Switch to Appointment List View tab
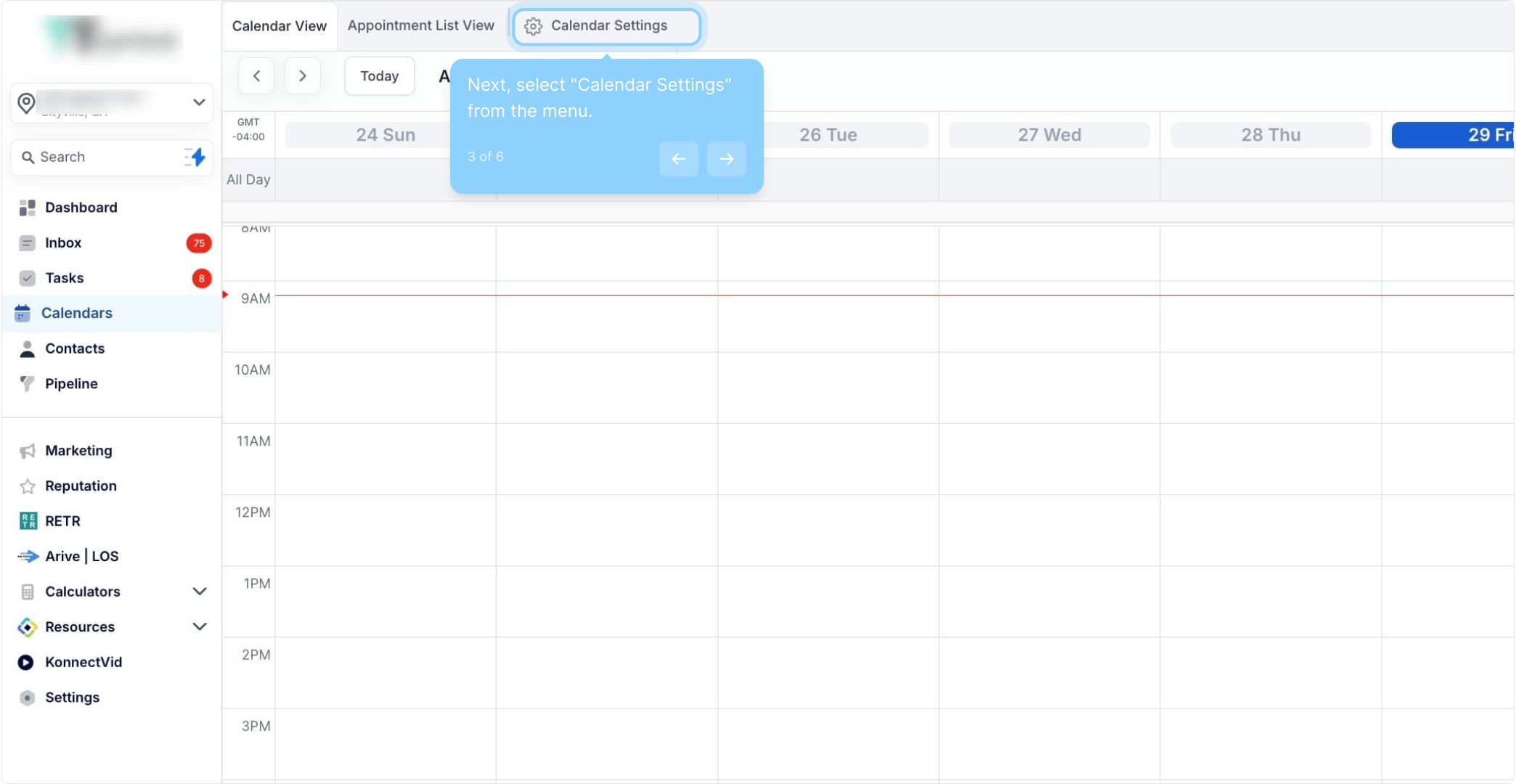Viewport: 1516px width, 784px height. (420, 25)
